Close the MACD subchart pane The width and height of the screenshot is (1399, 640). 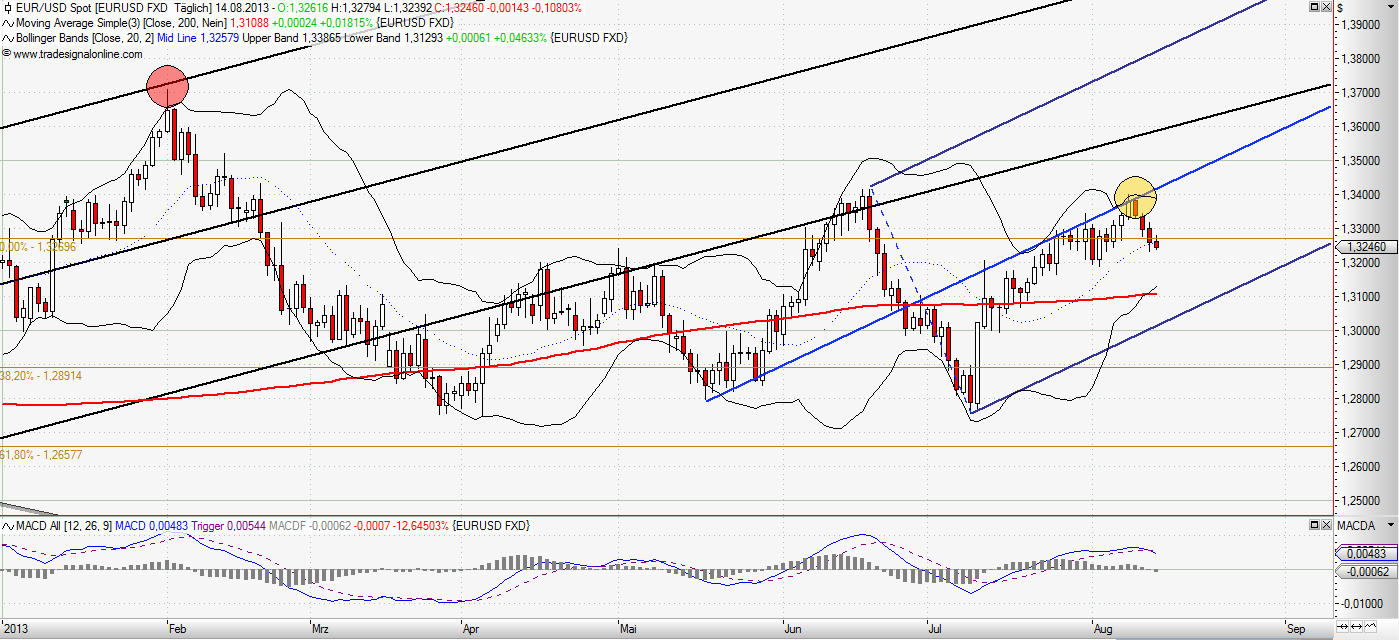tap(1326, 525)
